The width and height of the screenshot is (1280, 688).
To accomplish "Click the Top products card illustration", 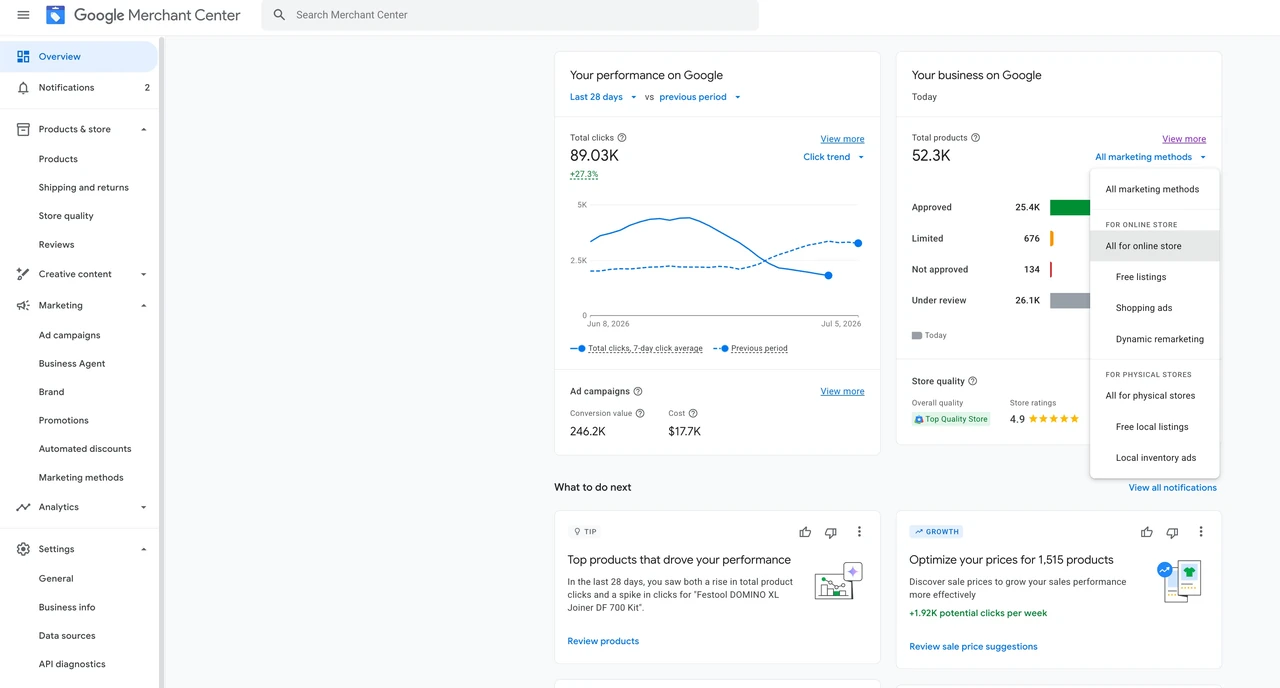I will coord(838,581).
